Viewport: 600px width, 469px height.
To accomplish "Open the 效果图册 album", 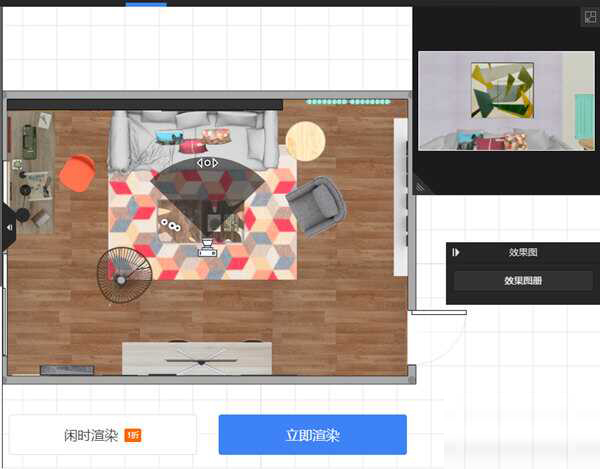I will [x=522, y=281].
